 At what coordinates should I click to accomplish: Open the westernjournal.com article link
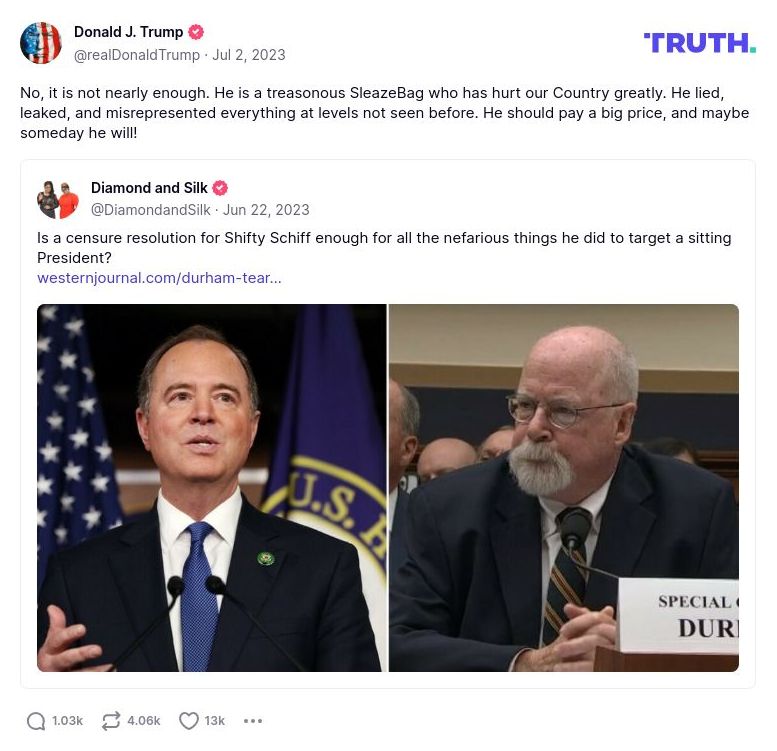159,278
